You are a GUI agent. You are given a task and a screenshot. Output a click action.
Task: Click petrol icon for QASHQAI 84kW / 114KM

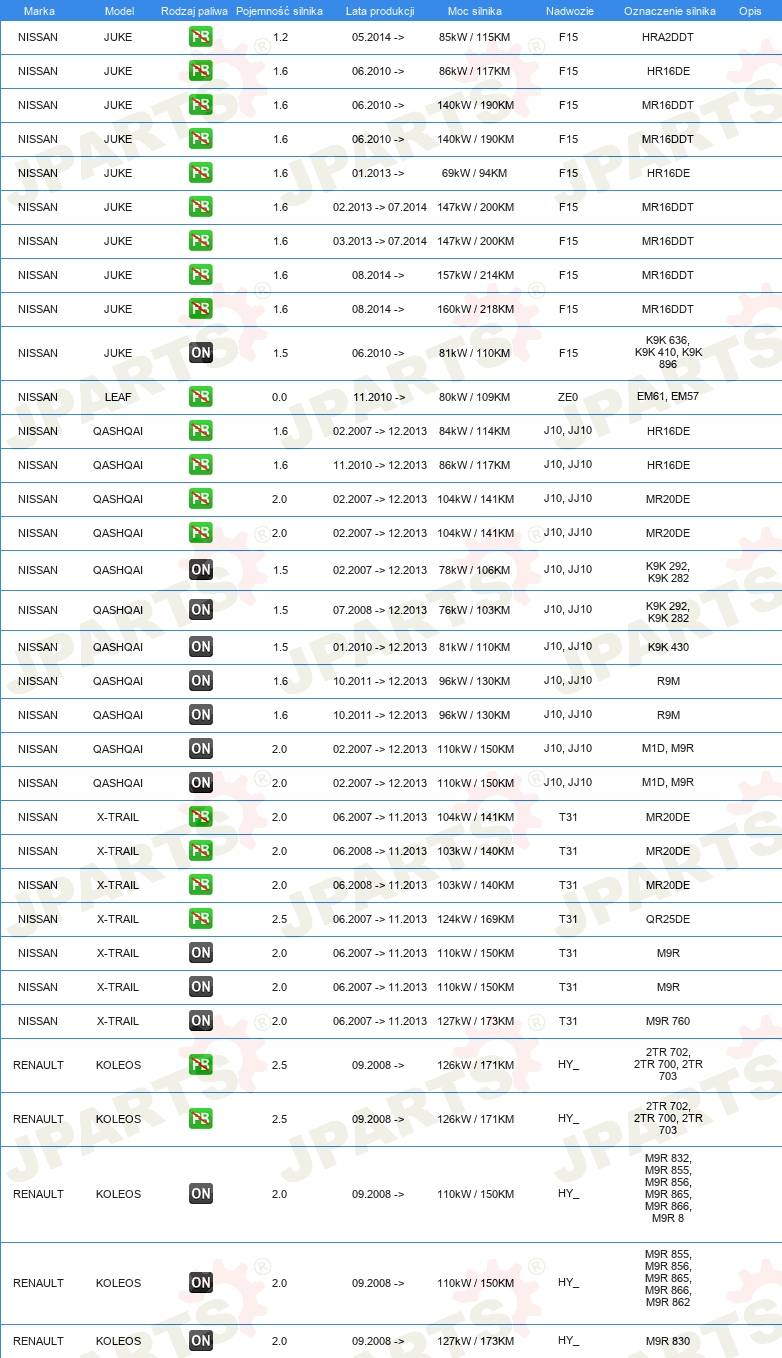[201, 431]
